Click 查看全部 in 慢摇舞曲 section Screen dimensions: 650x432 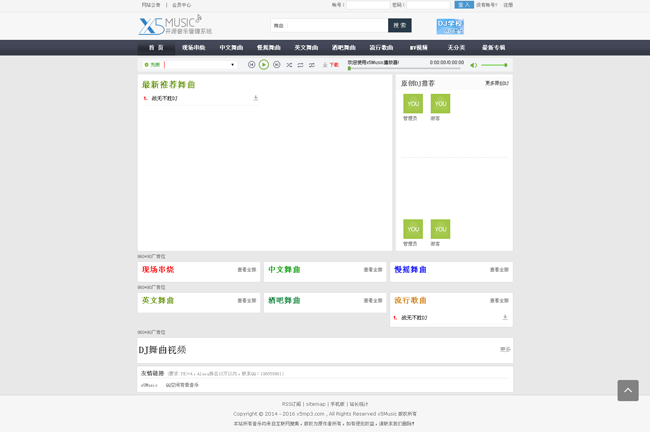click(499, 270)
